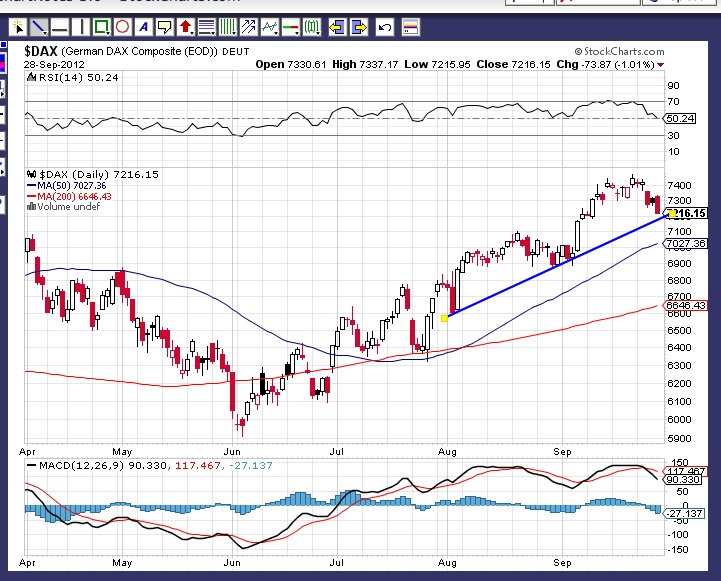Select the green bracket cycle tool

tap(312, 27)
